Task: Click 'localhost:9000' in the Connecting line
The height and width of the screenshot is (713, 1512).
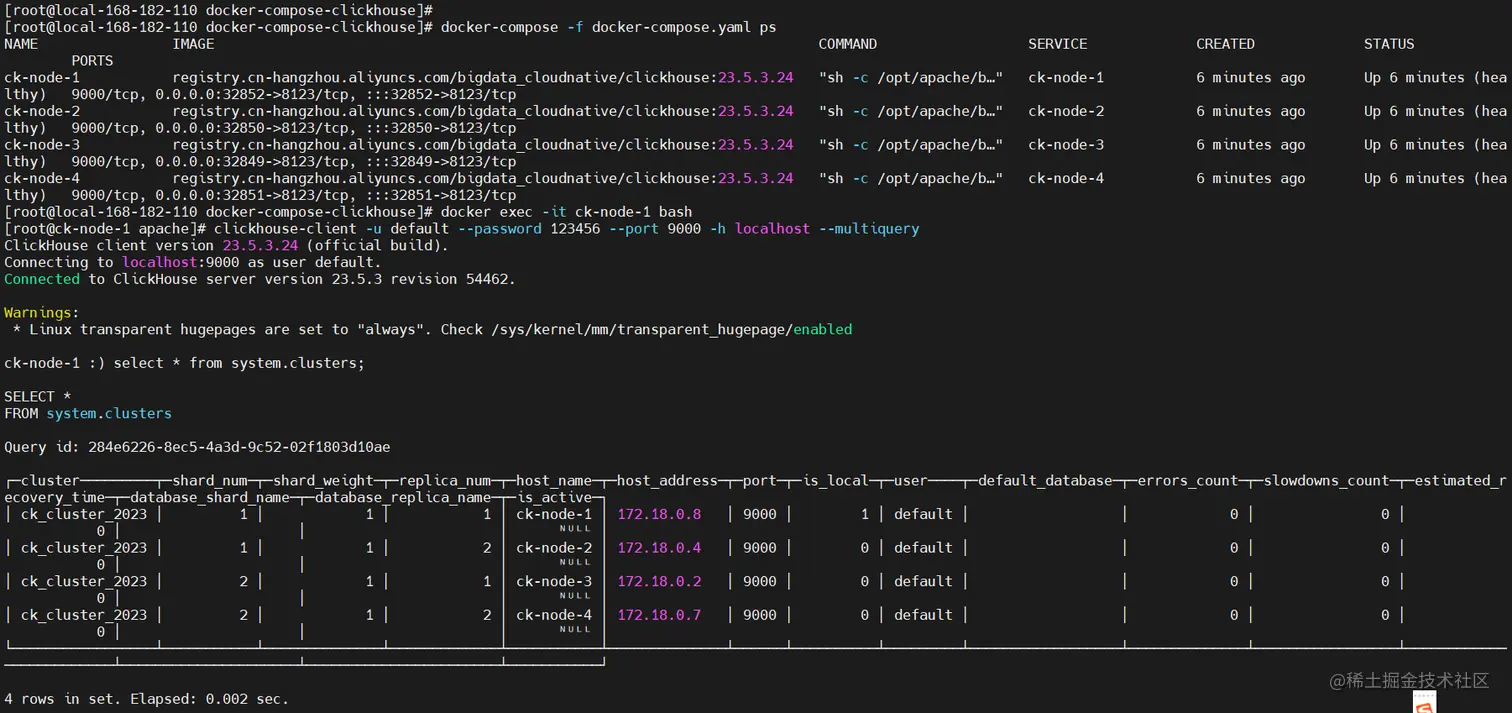Action: tap(180, 262)
